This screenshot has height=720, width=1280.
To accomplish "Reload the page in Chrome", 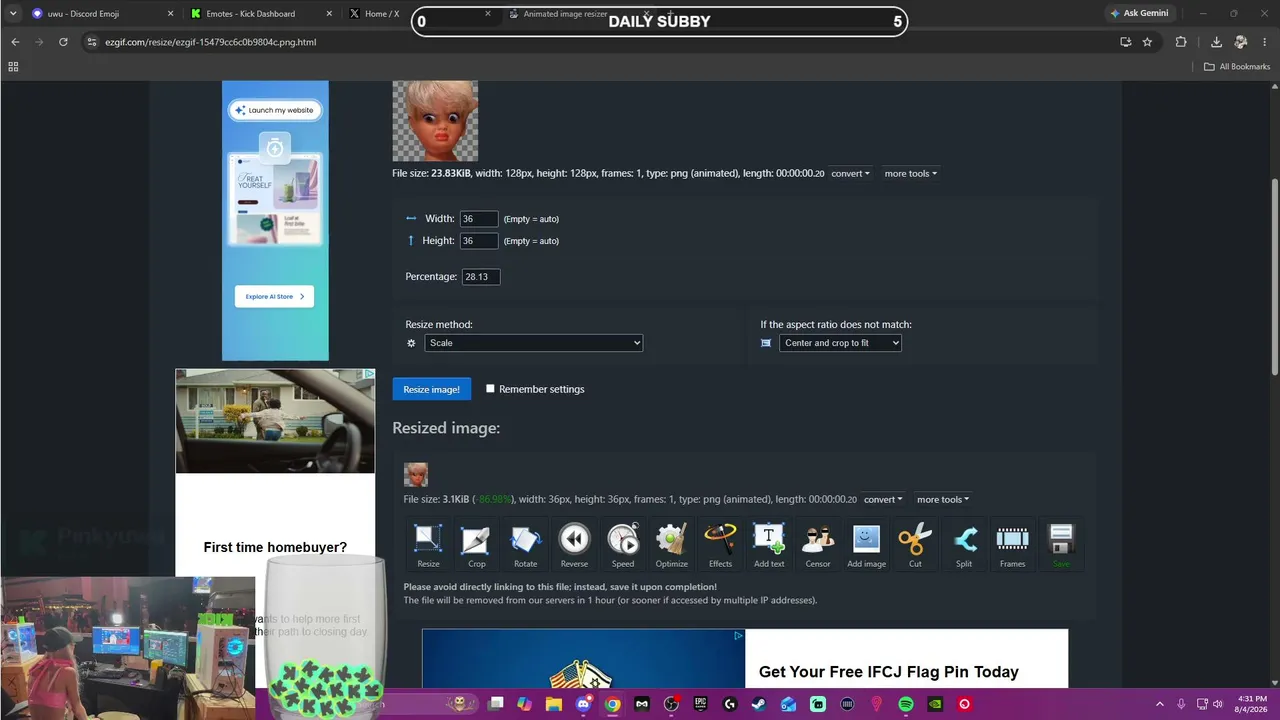I will click(63, 42).
